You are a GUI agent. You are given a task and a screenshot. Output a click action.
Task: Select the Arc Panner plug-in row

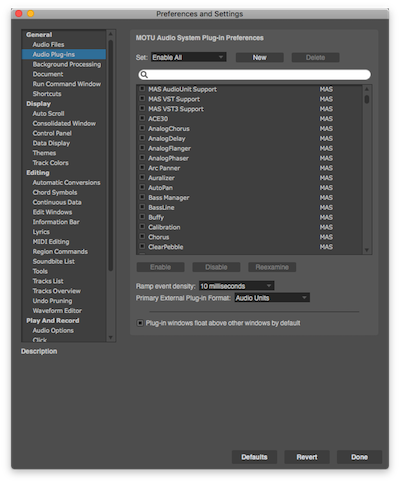(x=249, y=168)
